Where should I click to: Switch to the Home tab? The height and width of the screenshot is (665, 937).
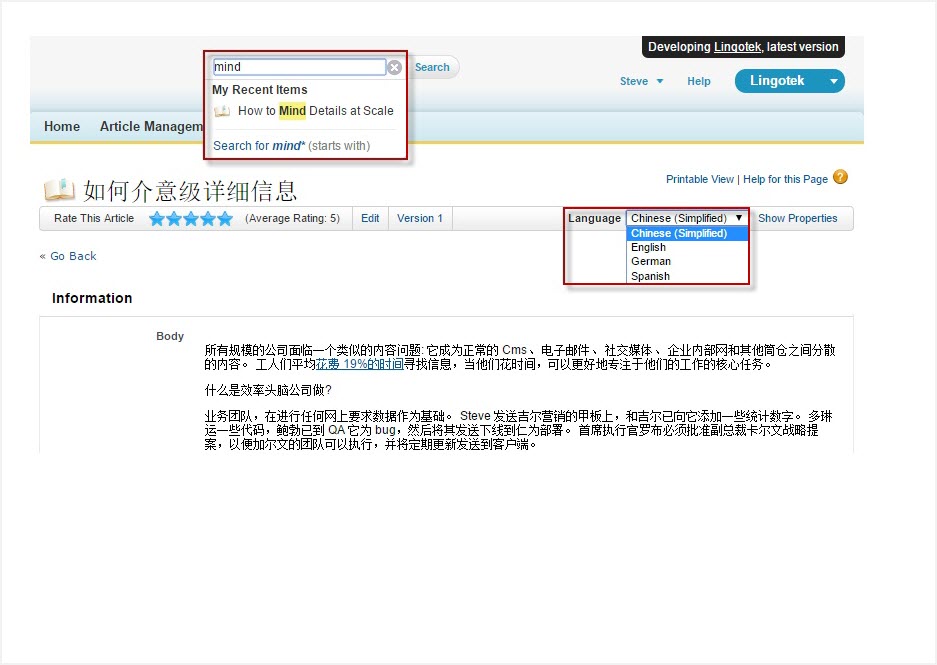(x=62, y=127)
